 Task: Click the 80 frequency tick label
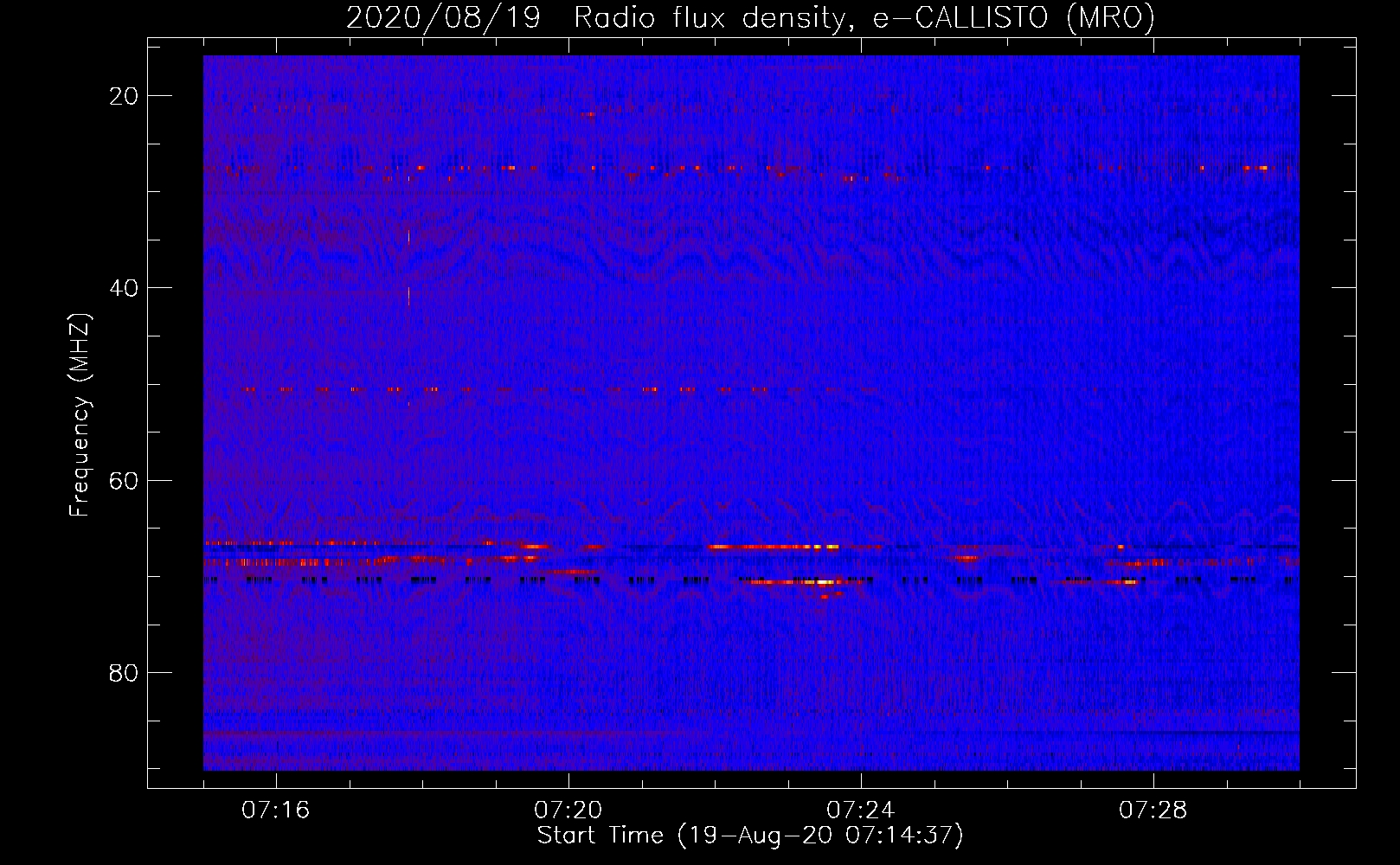pos(124,672)
